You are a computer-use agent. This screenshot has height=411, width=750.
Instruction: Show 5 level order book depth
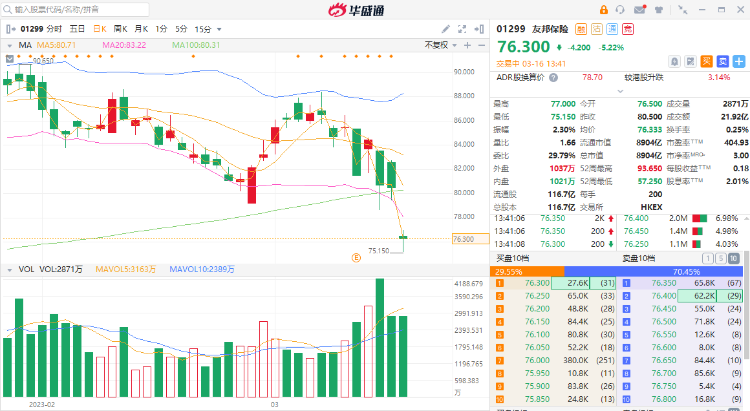(x=720, y=258)
